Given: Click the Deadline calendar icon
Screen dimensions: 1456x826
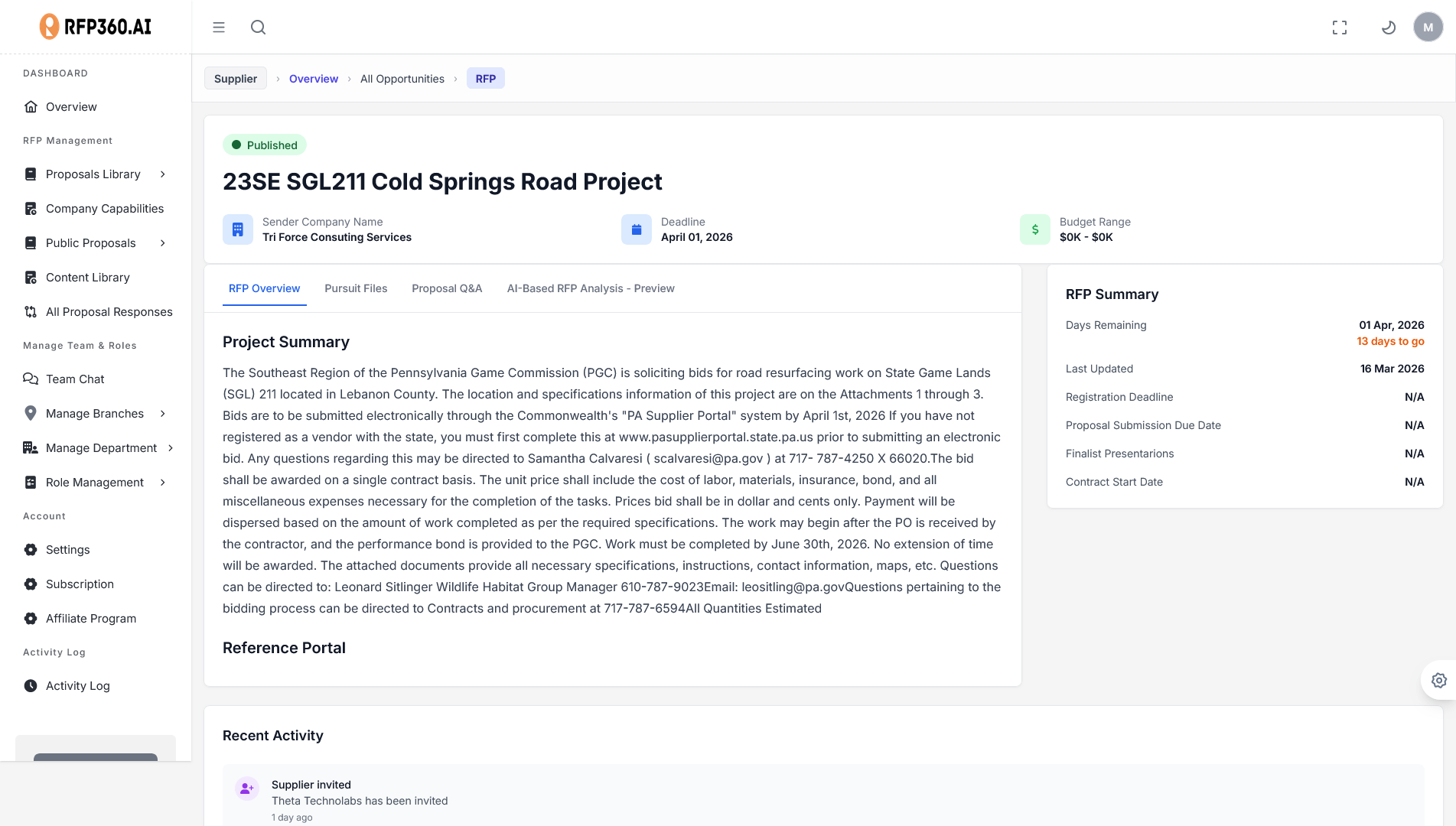Looking at the screenshot, I should pyautogui.click(x=636, y=229).
